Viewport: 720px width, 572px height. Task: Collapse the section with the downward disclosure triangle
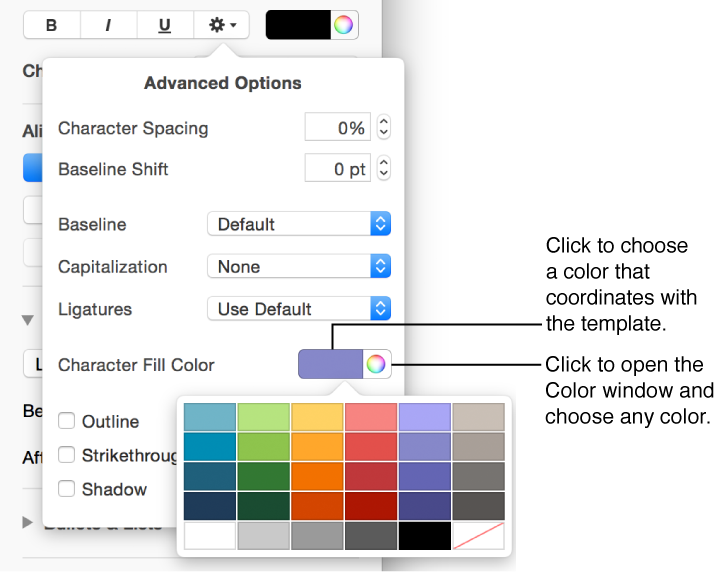click(28, 320)
